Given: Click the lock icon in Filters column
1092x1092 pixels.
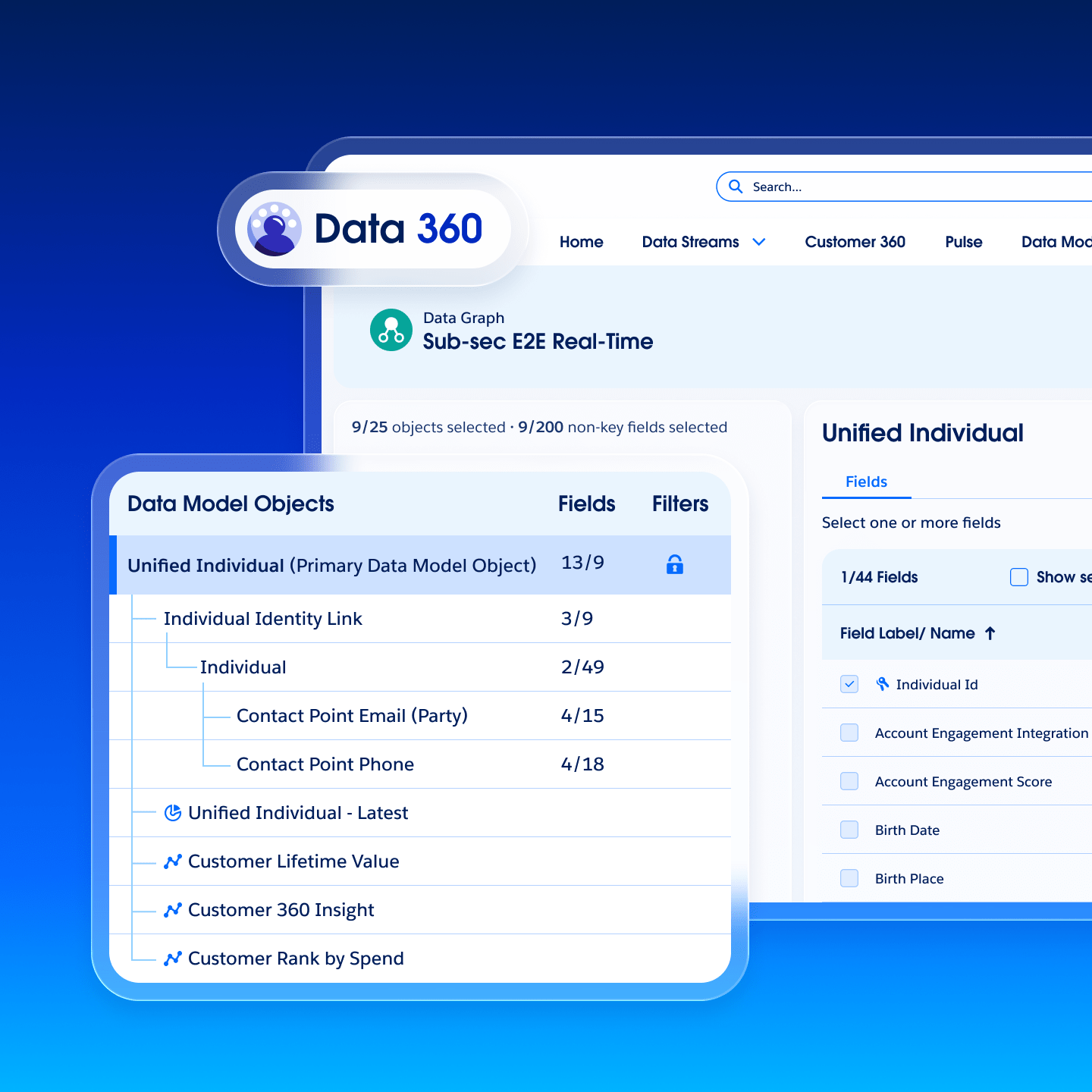Looking at the screenshot, I should tap(675, 564).
